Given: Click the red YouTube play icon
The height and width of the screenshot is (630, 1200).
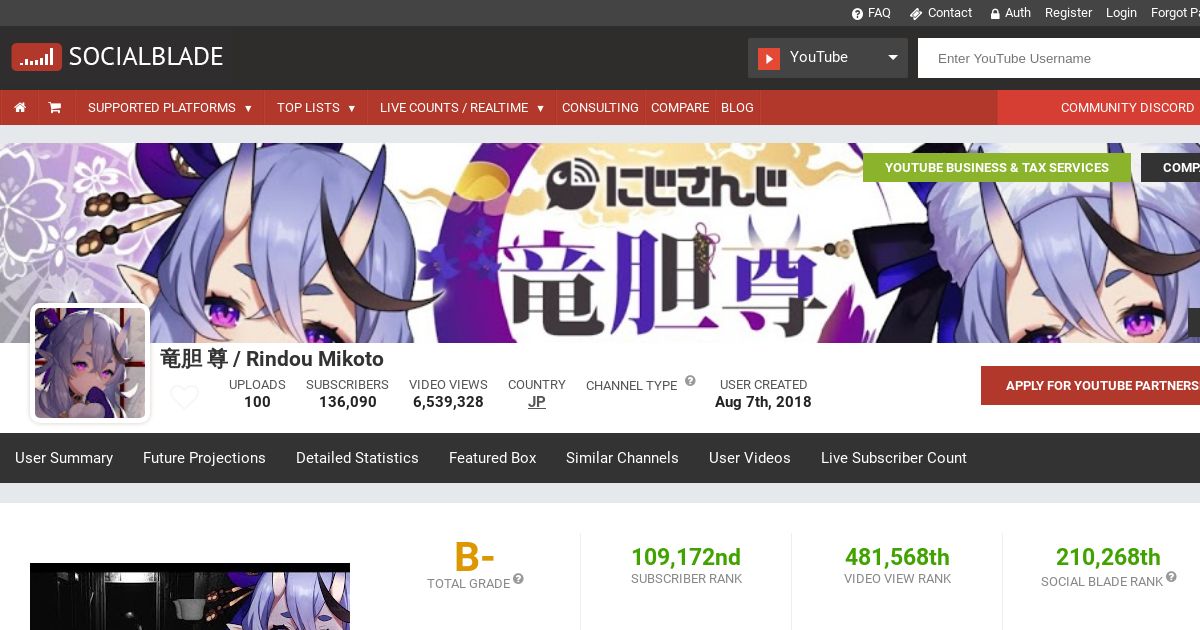Looking at the screenshot, I should point(768,58).
